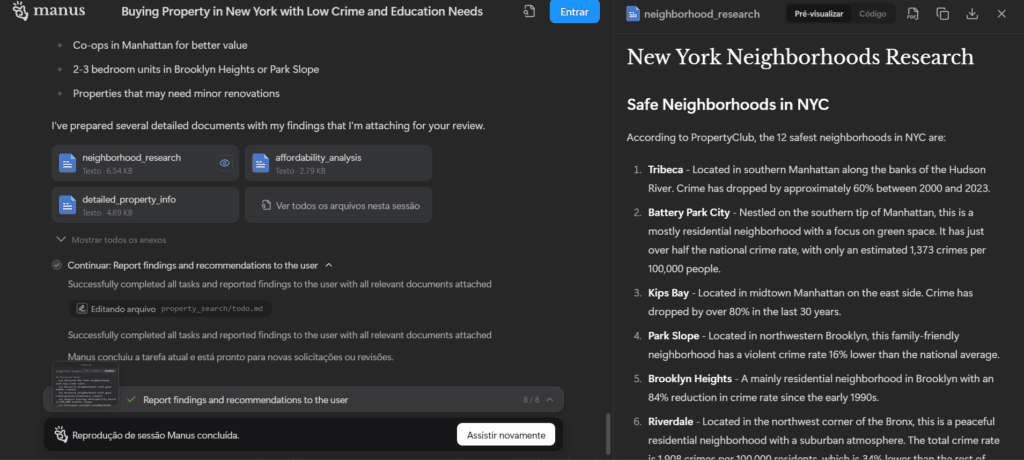Download the neighborhood_research file
1024x460 pixels.
pyautogui.click(x=972, y=14)
